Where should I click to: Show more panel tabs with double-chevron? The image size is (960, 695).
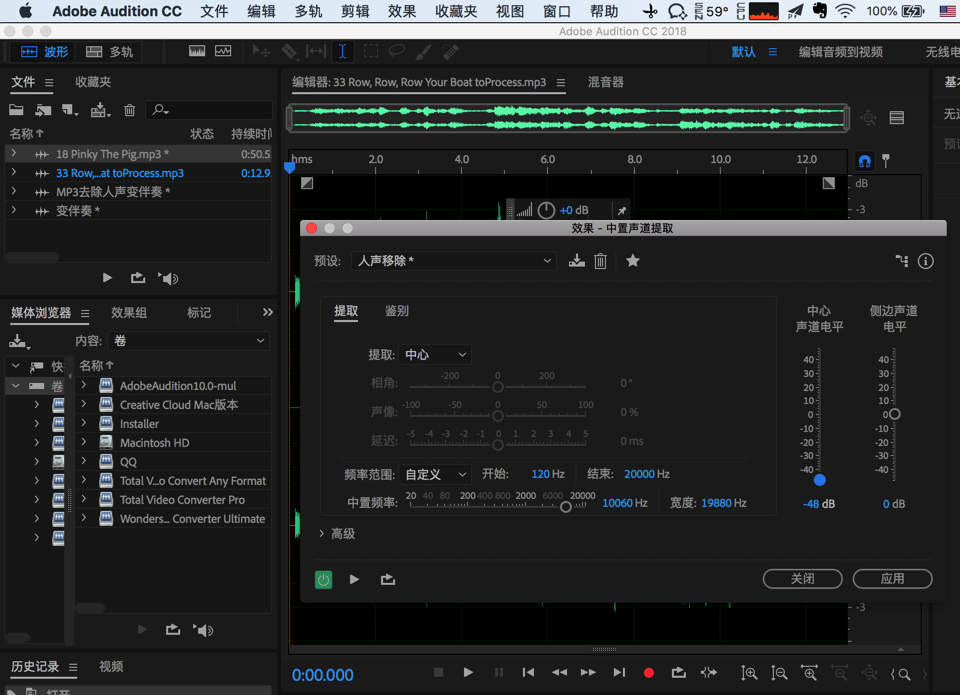[x=268, y=312]
